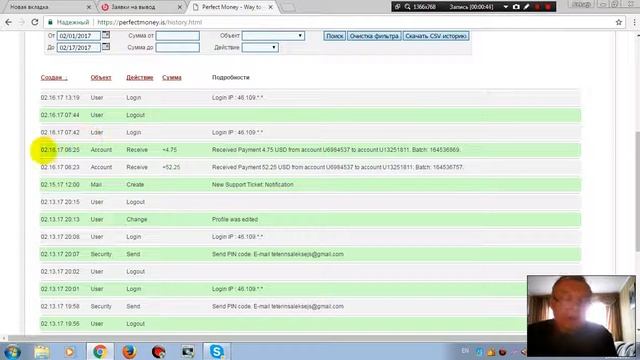Screen dimensions: 640x360
Task: Open Firefox from the taskbar
Action: [x=129, y=351]
